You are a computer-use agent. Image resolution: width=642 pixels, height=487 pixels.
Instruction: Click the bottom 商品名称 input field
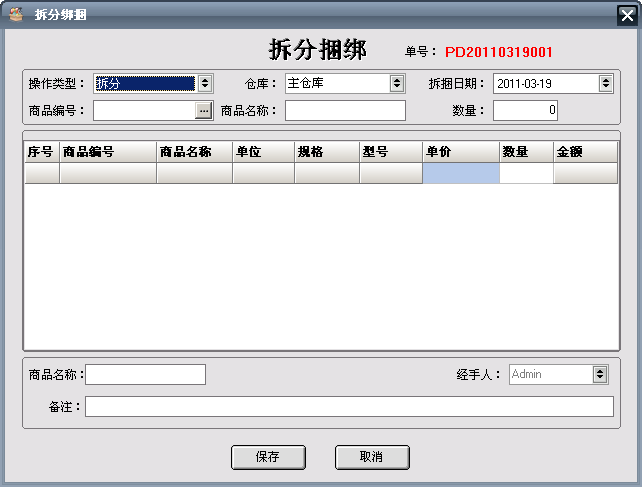[145, 374]
